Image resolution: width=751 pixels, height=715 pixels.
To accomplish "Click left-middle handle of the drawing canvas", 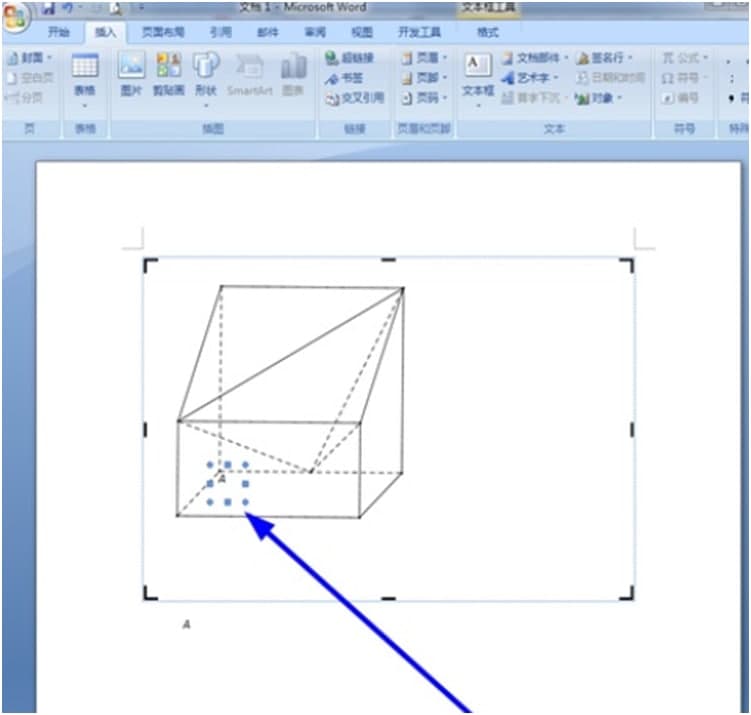I will pos(146,430).
